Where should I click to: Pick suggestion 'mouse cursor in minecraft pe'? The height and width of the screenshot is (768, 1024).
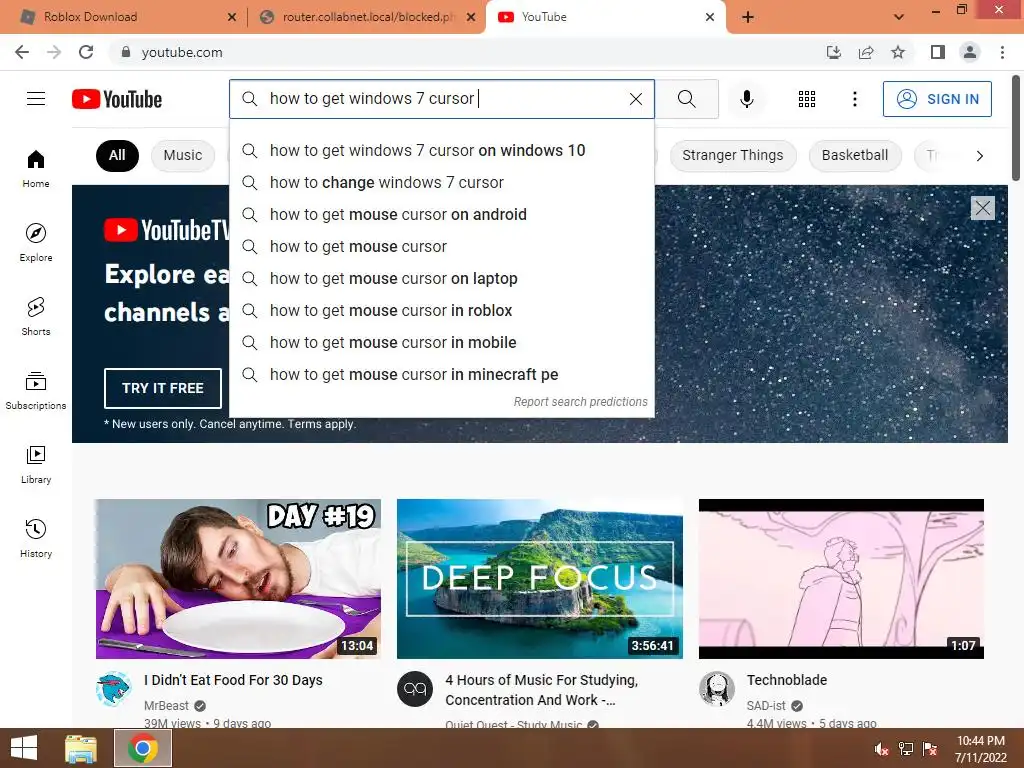pyautogui.click(x=442, y=374)
